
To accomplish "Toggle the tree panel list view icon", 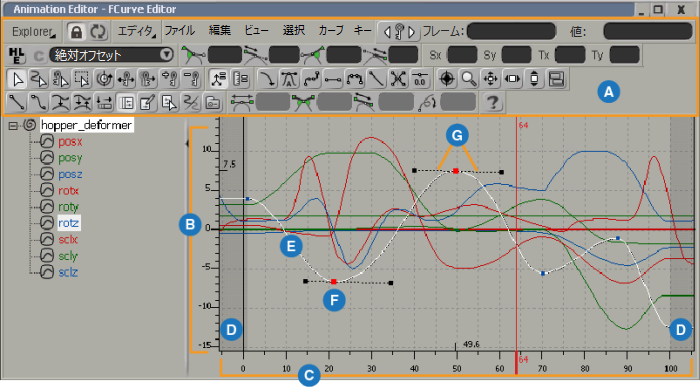I will coord(126,103).
